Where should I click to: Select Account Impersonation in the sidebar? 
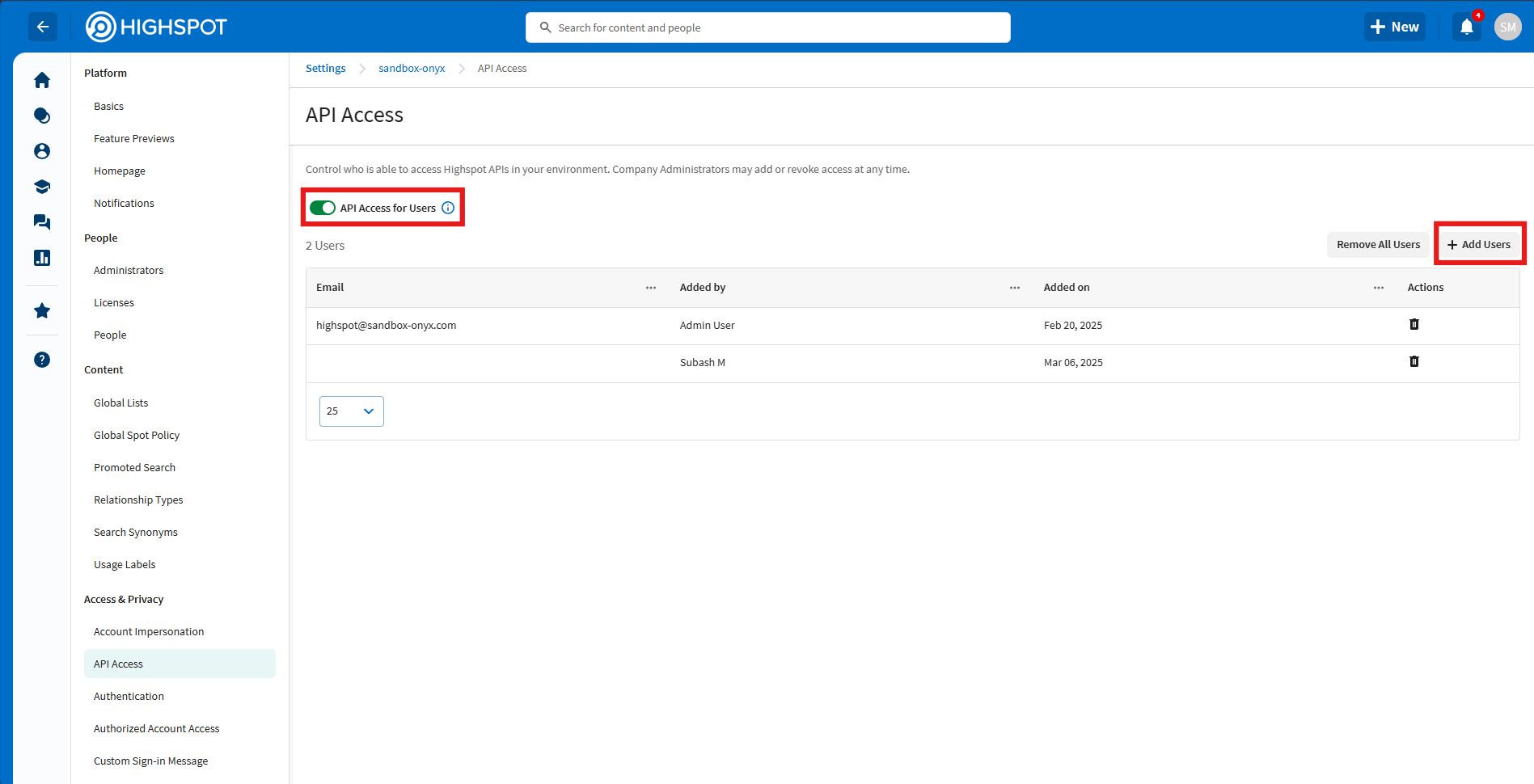(148, 631)
